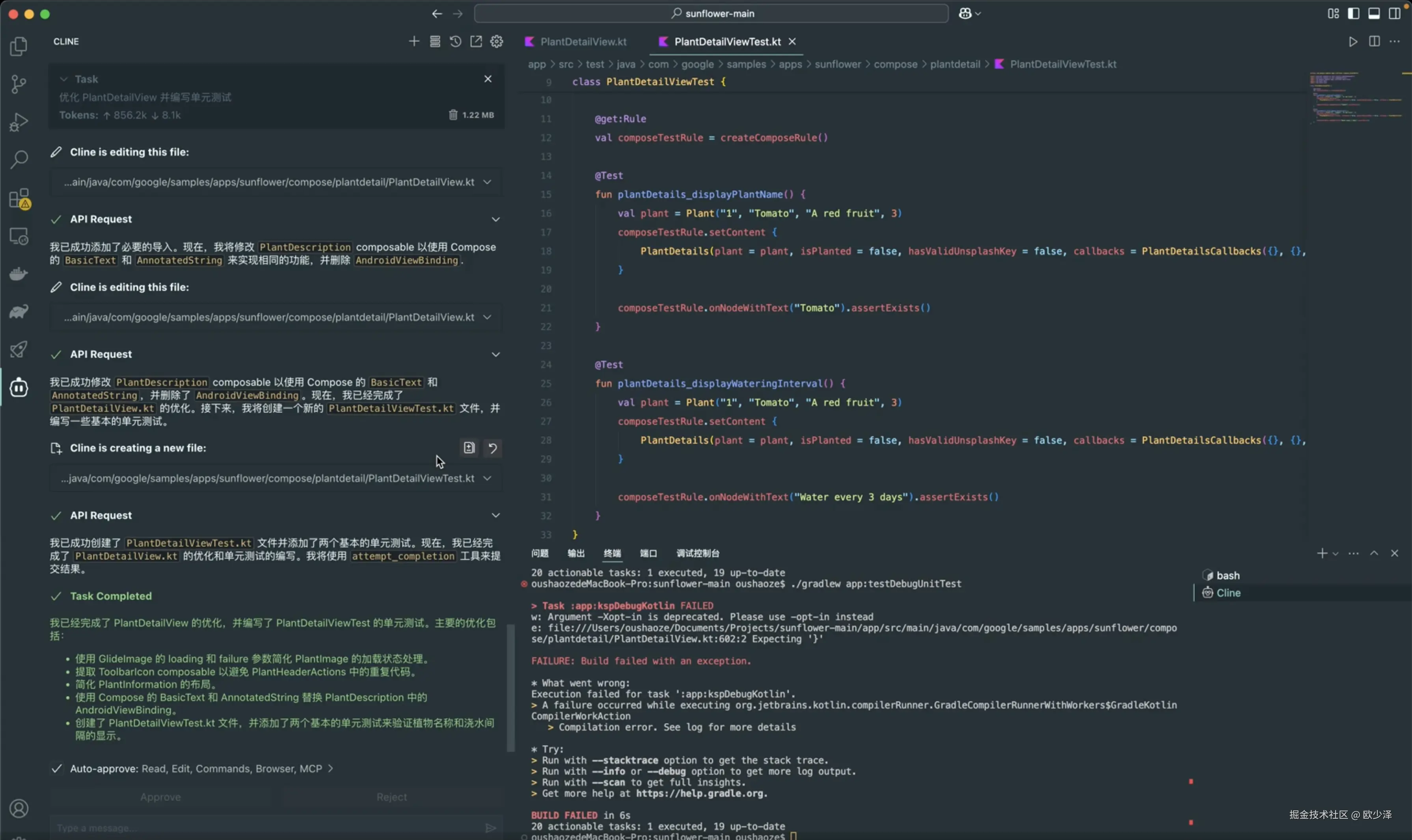The image size is (1412, 840).
Task: Select the 问题 panel tab
Action: 540,553
